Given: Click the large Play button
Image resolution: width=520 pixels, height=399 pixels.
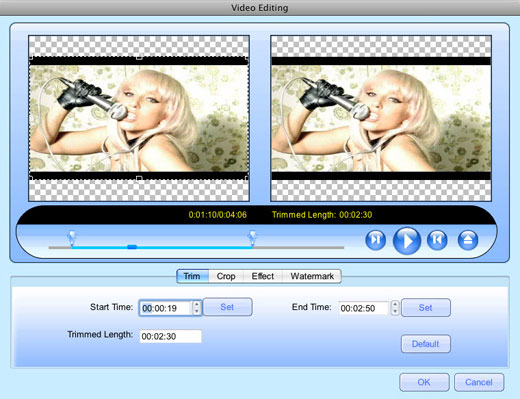Looking at the screenshot, I should [407, 240].
